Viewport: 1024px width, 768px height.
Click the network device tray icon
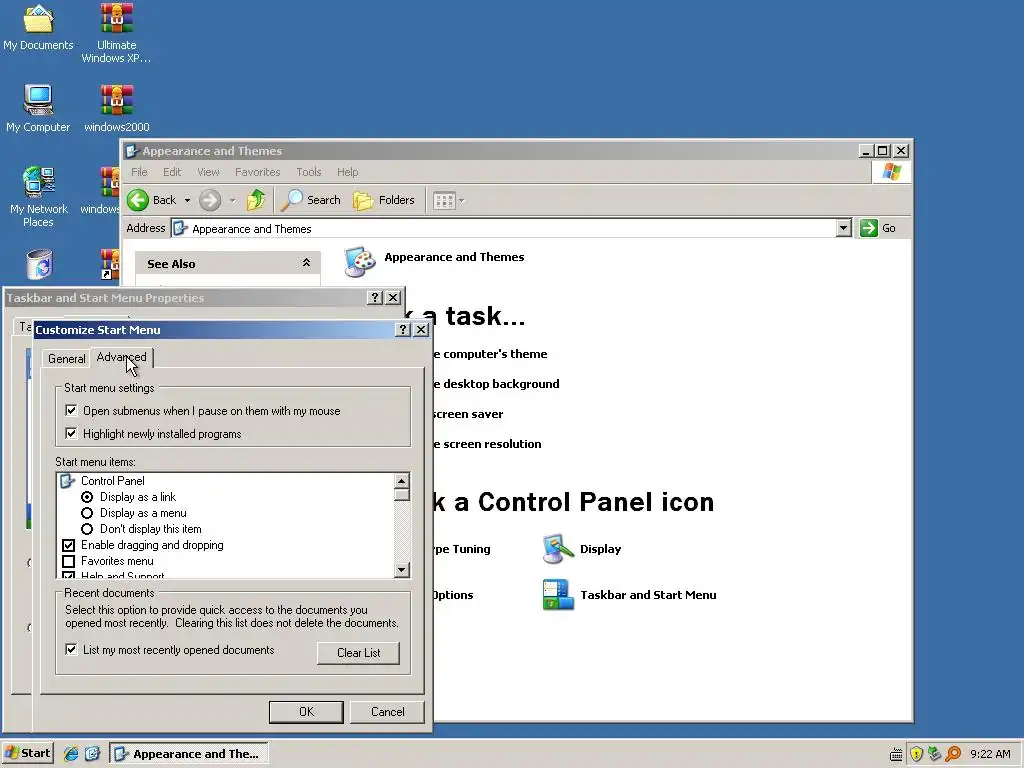coord(935,754)
